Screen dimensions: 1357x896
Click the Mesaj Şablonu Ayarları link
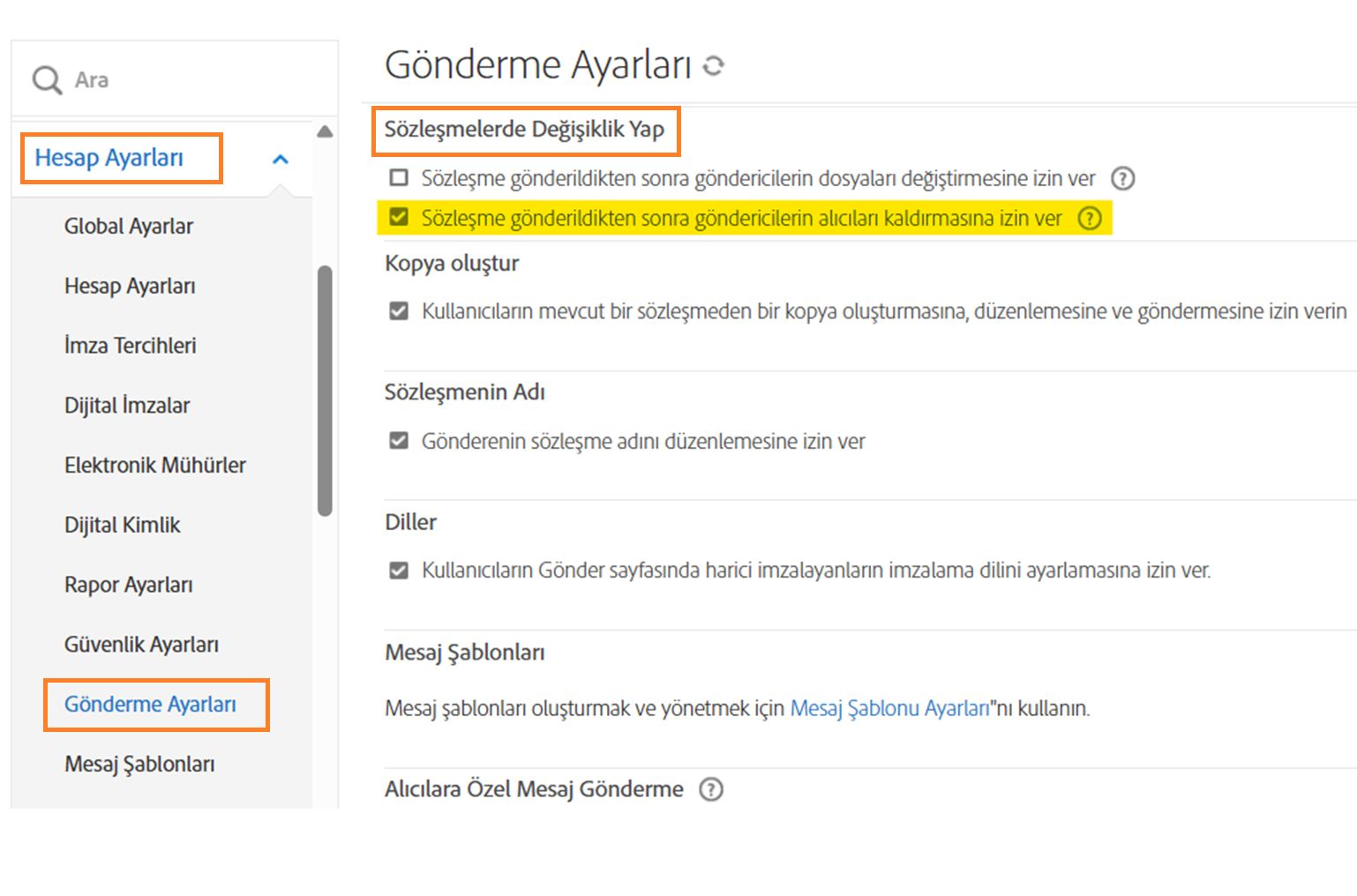pos(889,706)
